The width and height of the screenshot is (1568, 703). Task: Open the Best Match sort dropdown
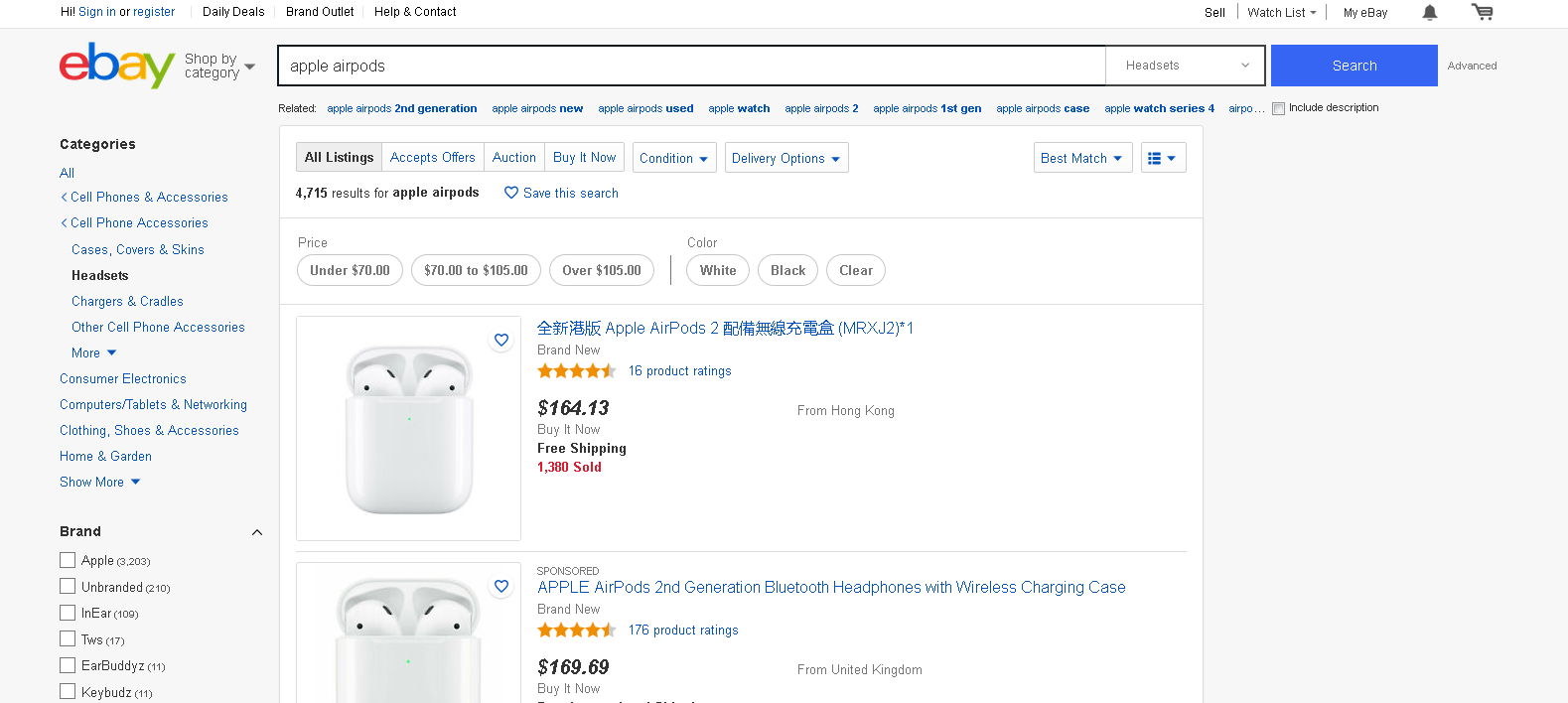click(x=1082, y=158)
